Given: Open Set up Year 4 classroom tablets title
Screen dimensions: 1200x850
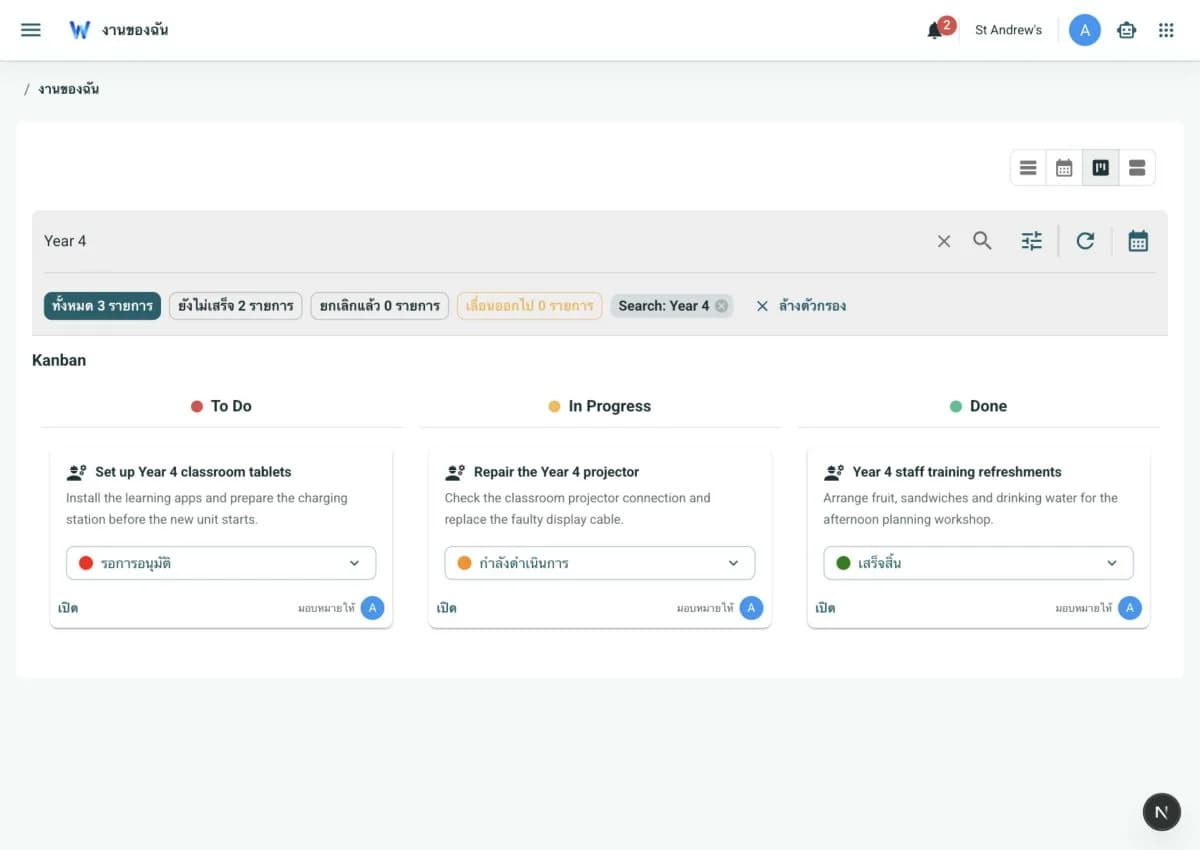Looking at the screenshot, I should click(193, 472).
